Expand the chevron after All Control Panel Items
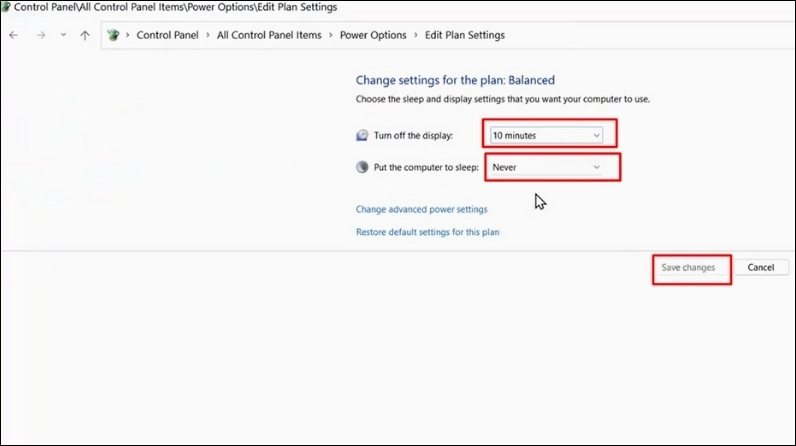796x446 pixels. 331,35
